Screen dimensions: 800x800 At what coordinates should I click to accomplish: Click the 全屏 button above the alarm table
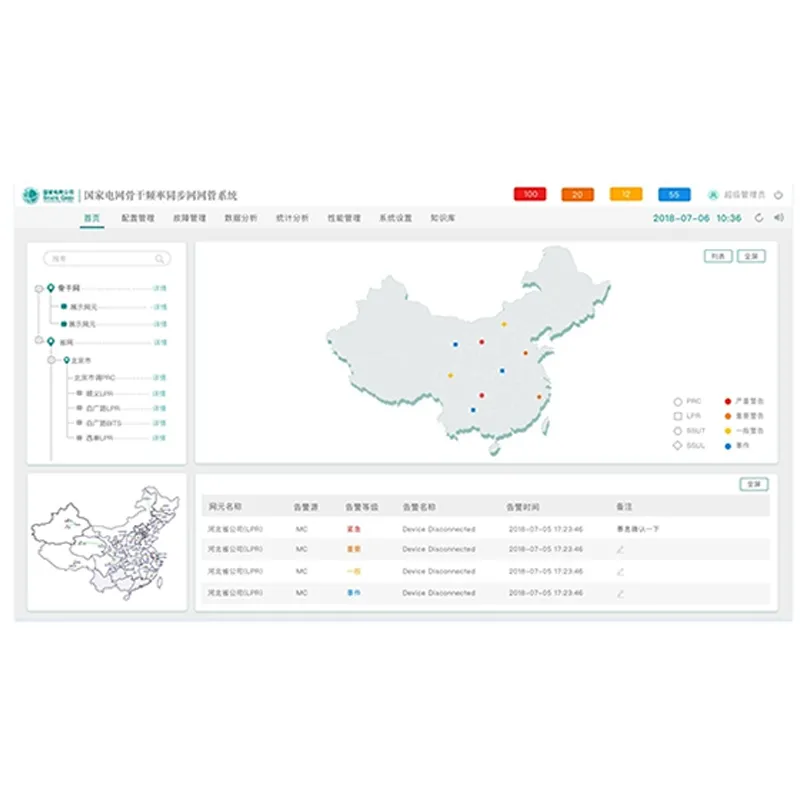tap(753, 484)
